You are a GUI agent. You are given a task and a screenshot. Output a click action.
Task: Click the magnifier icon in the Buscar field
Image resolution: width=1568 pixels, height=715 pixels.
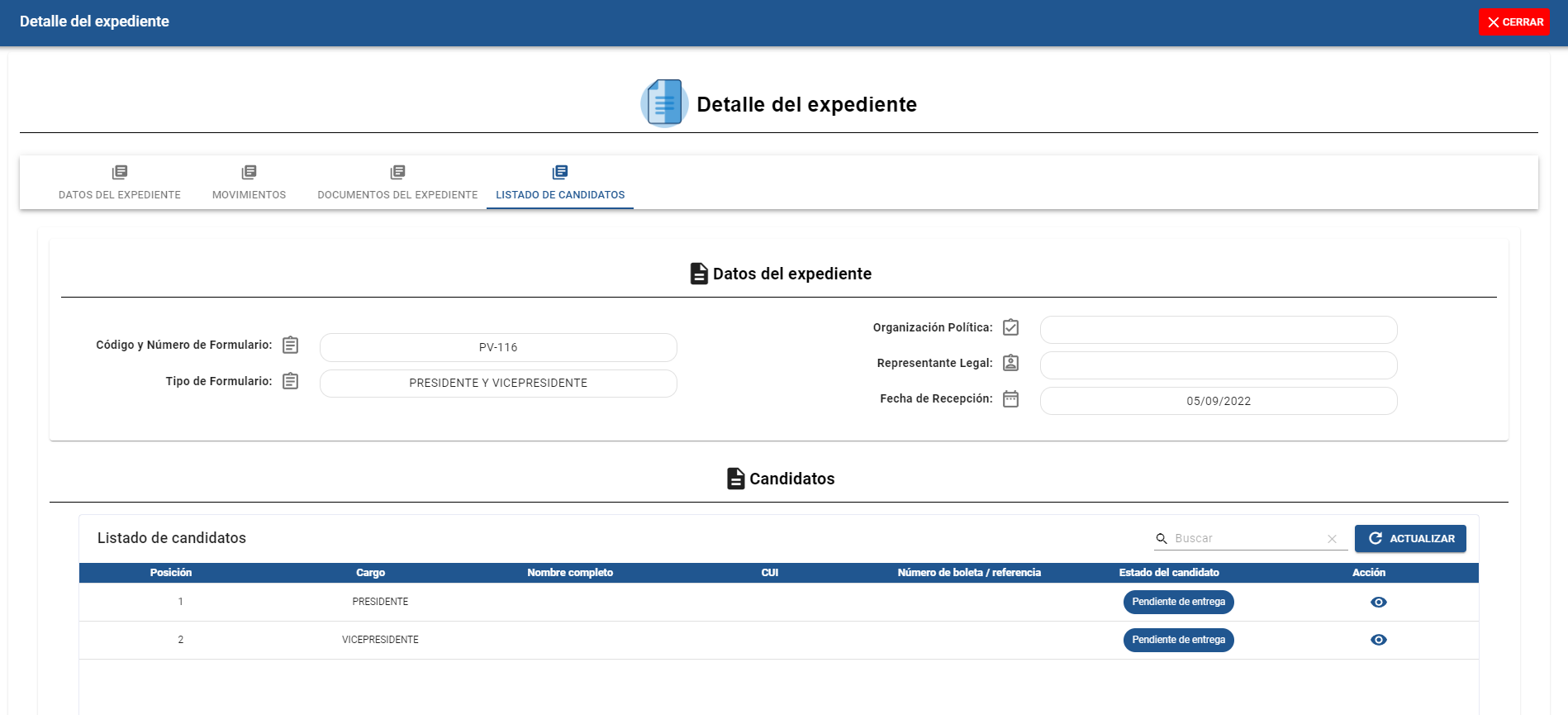coord(1162,539)
